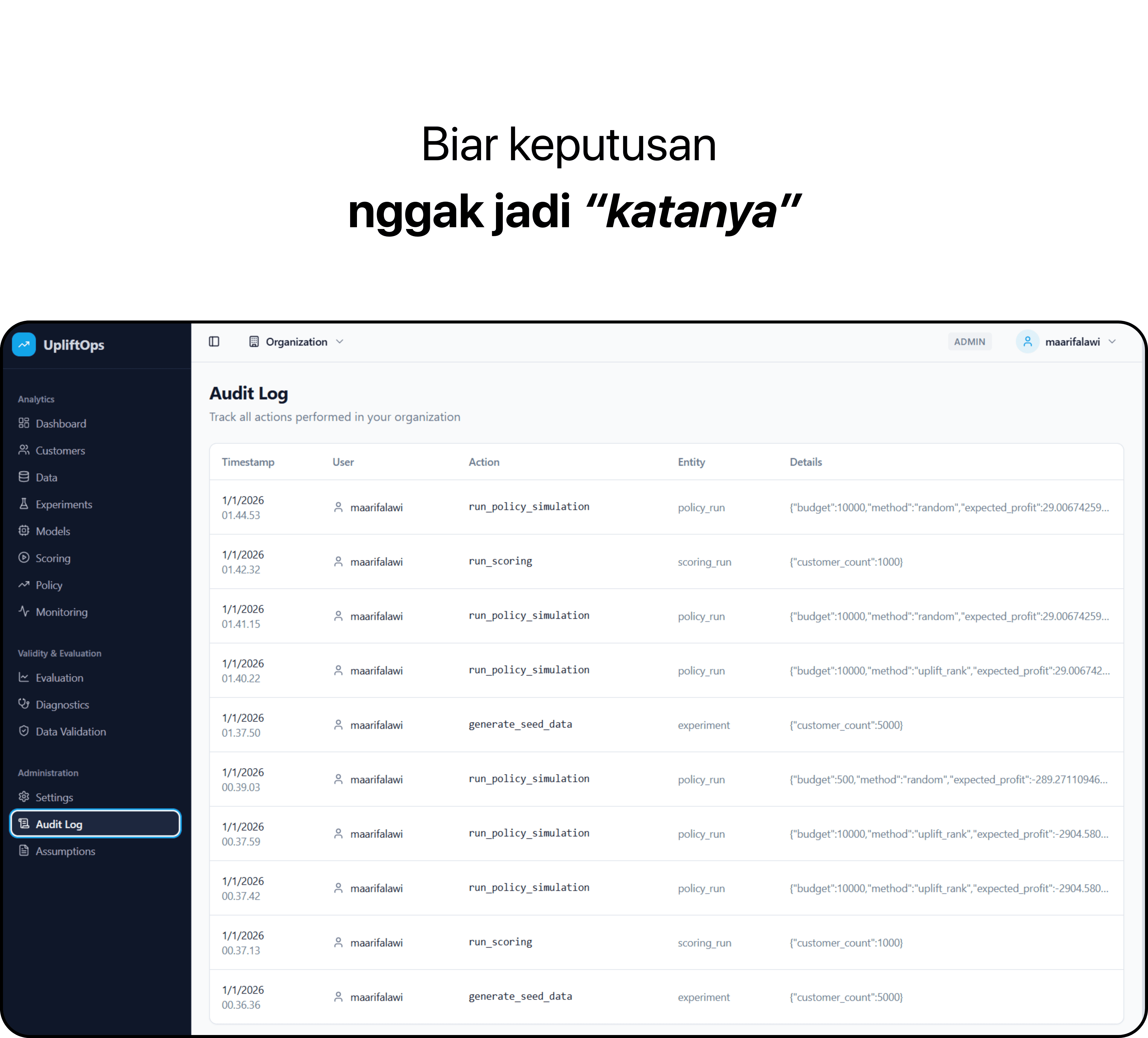1148x1038 pixels.
Task: Click the Customers people icon
Action: [x=24, y=450]
